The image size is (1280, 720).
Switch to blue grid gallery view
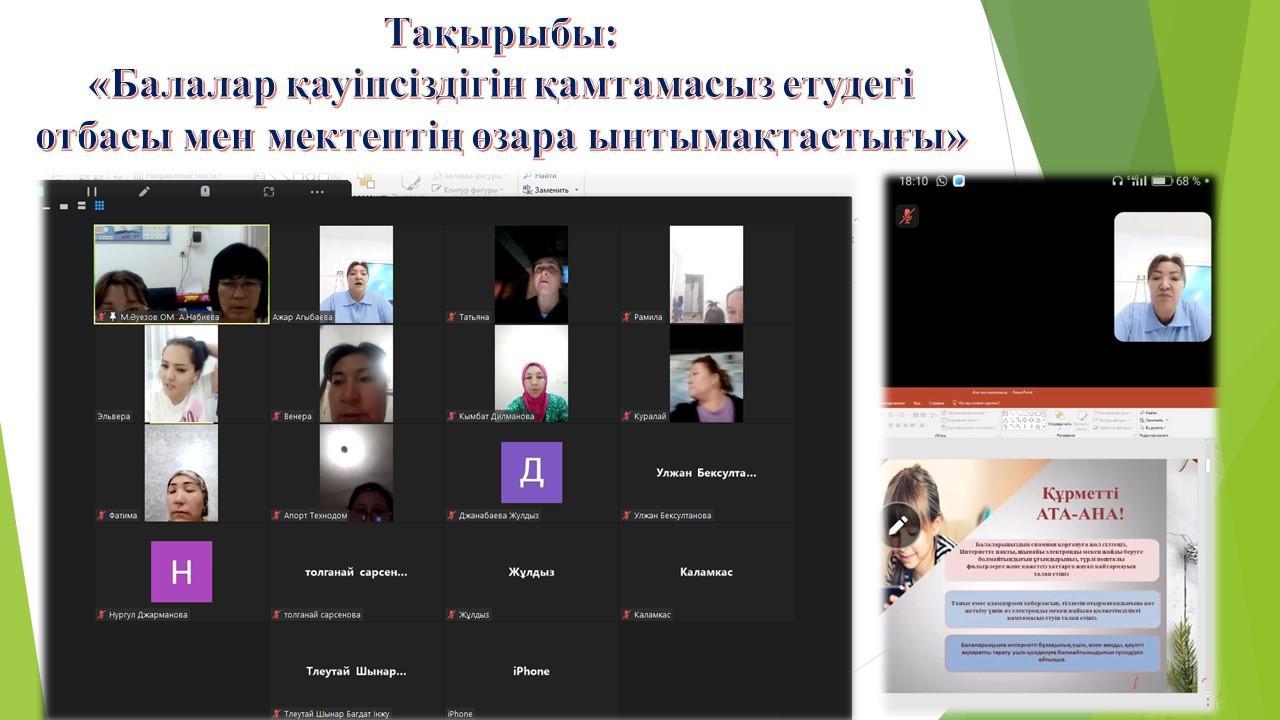[x=99, y=206]
